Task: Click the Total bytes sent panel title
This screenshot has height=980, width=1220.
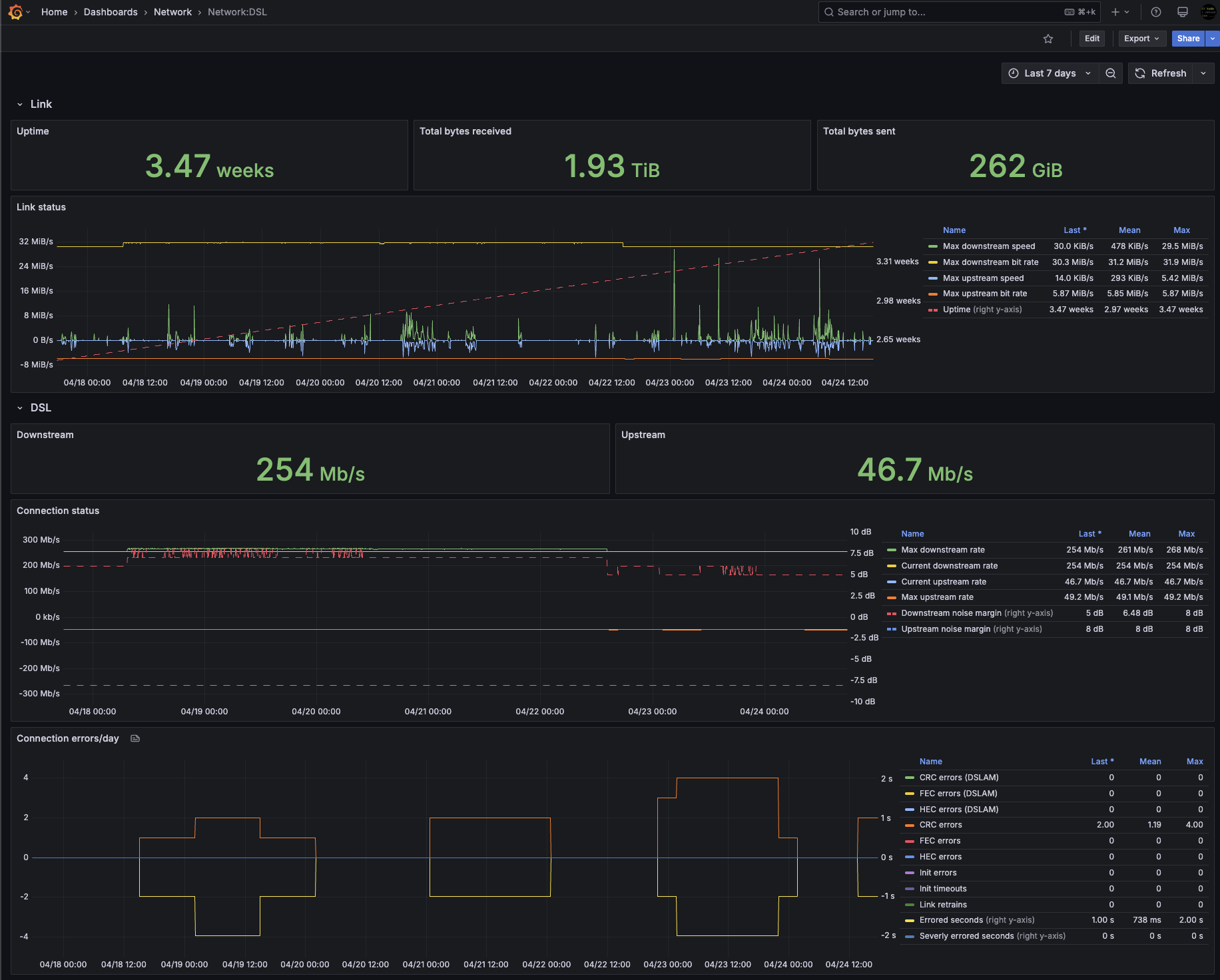Action: coord(859,131)
